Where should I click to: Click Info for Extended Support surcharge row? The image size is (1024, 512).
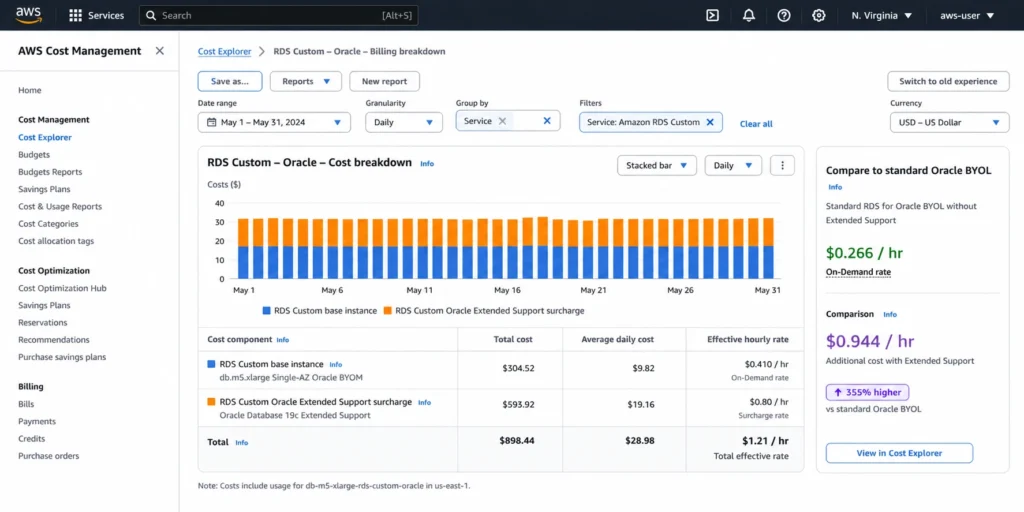pos(424,402)
